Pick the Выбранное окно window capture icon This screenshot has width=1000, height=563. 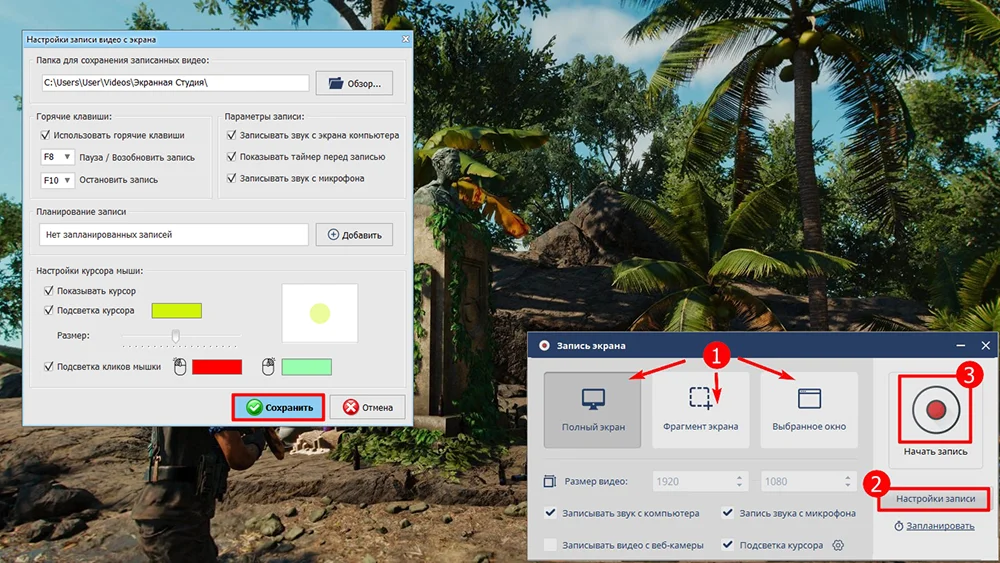click(x=809, y=399)
